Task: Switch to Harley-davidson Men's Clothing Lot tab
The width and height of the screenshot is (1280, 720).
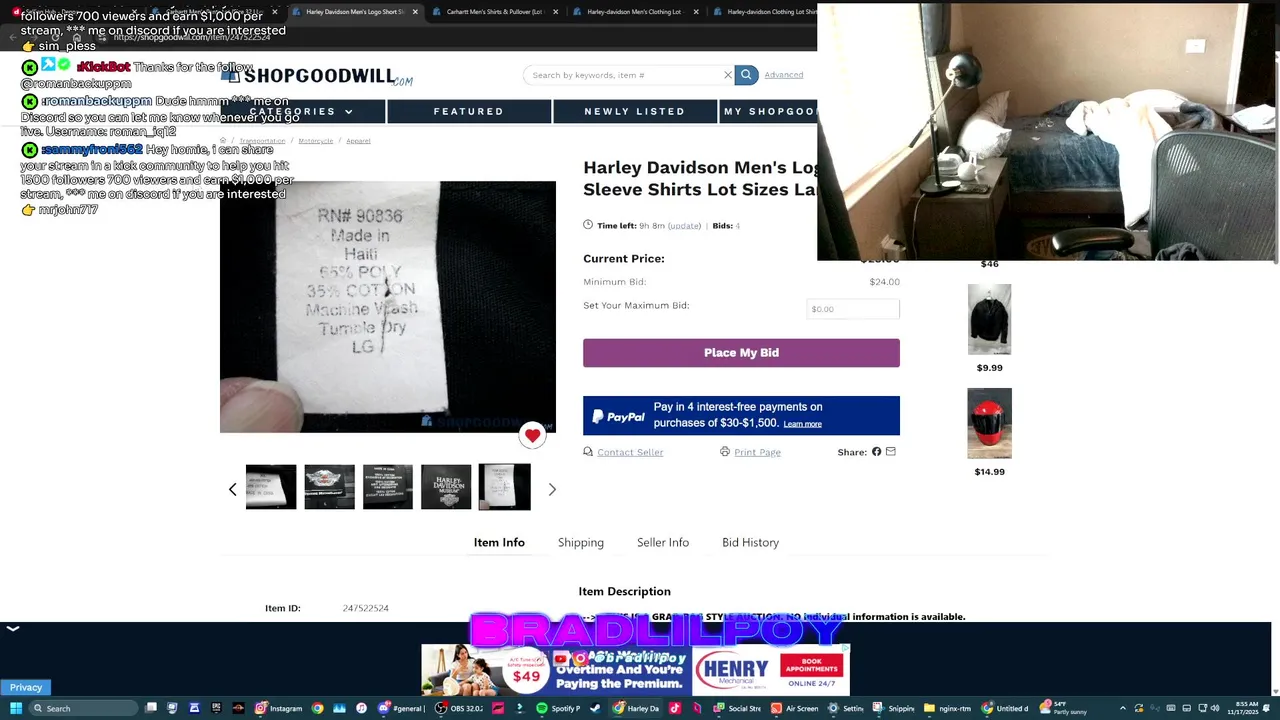Action: pyautogui.click(x=636, y=12)
